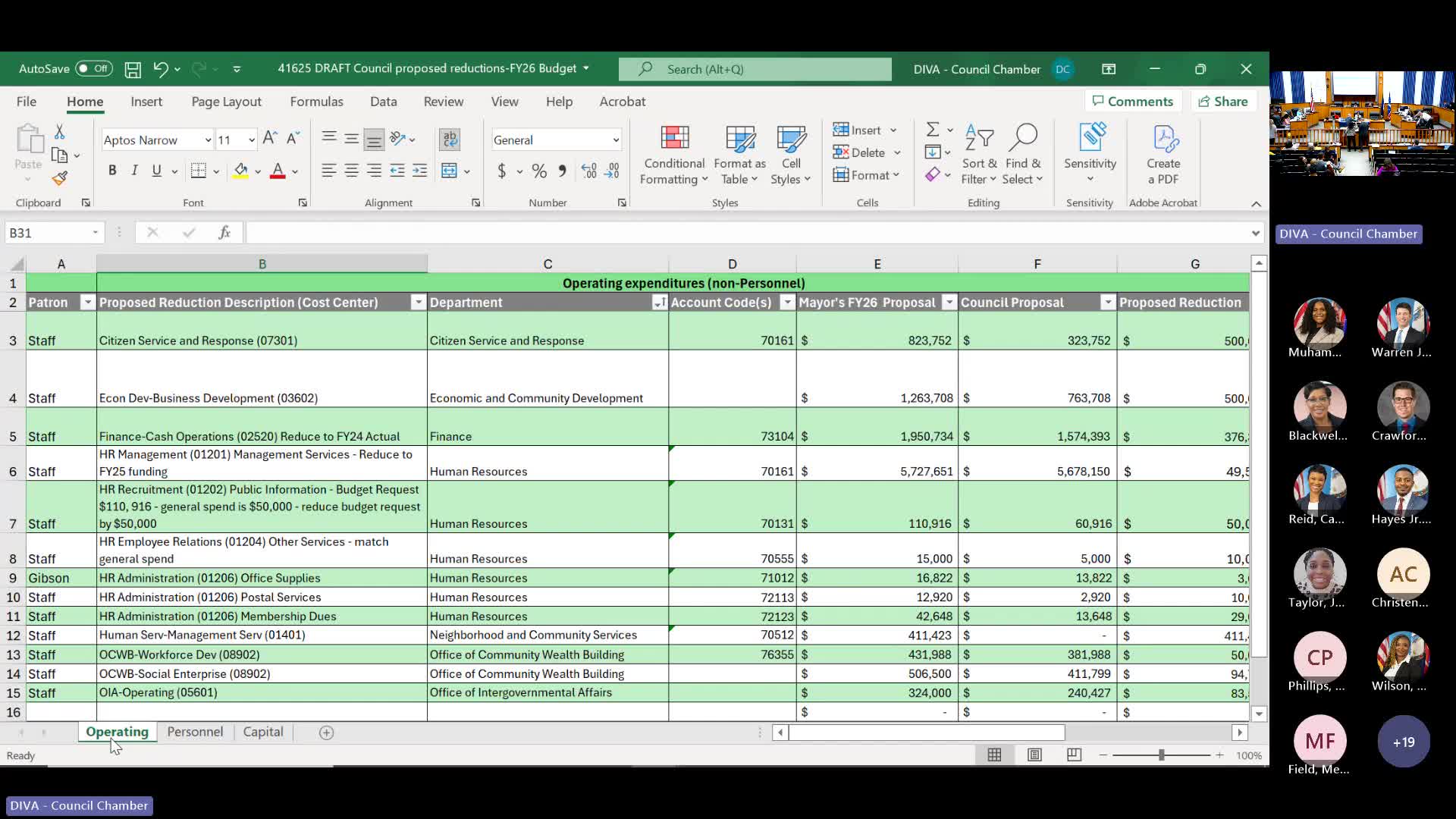
Task: Click the Comments button
Action: [1132, 102]
